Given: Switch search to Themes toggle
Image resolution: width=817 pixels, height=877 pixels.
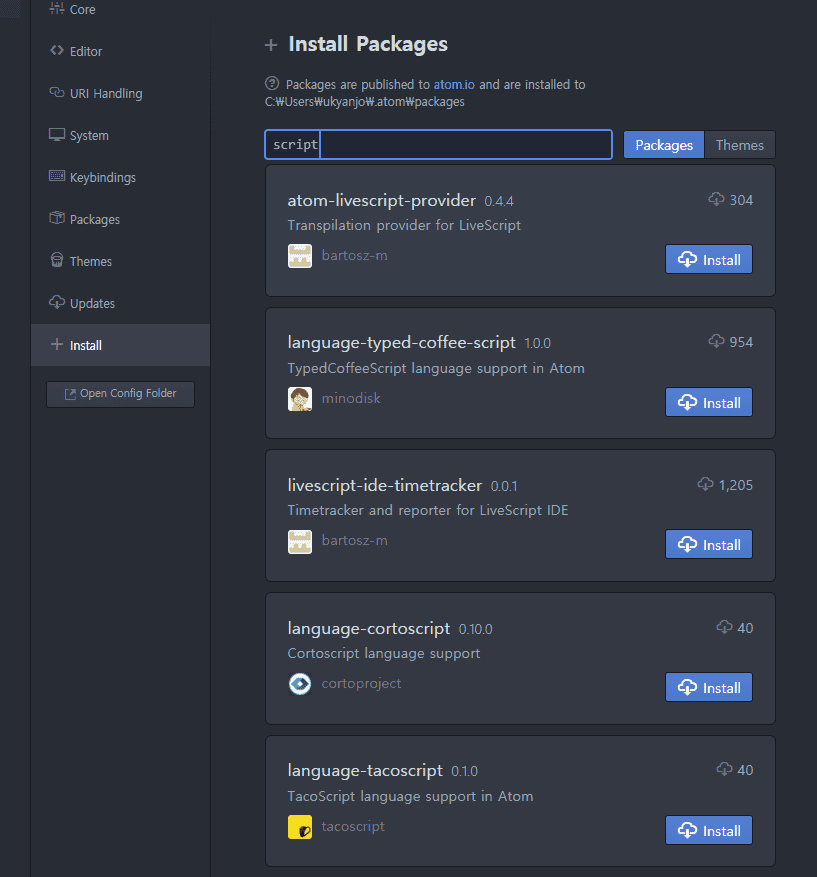Looking at the screenshot, I should 740,145.
